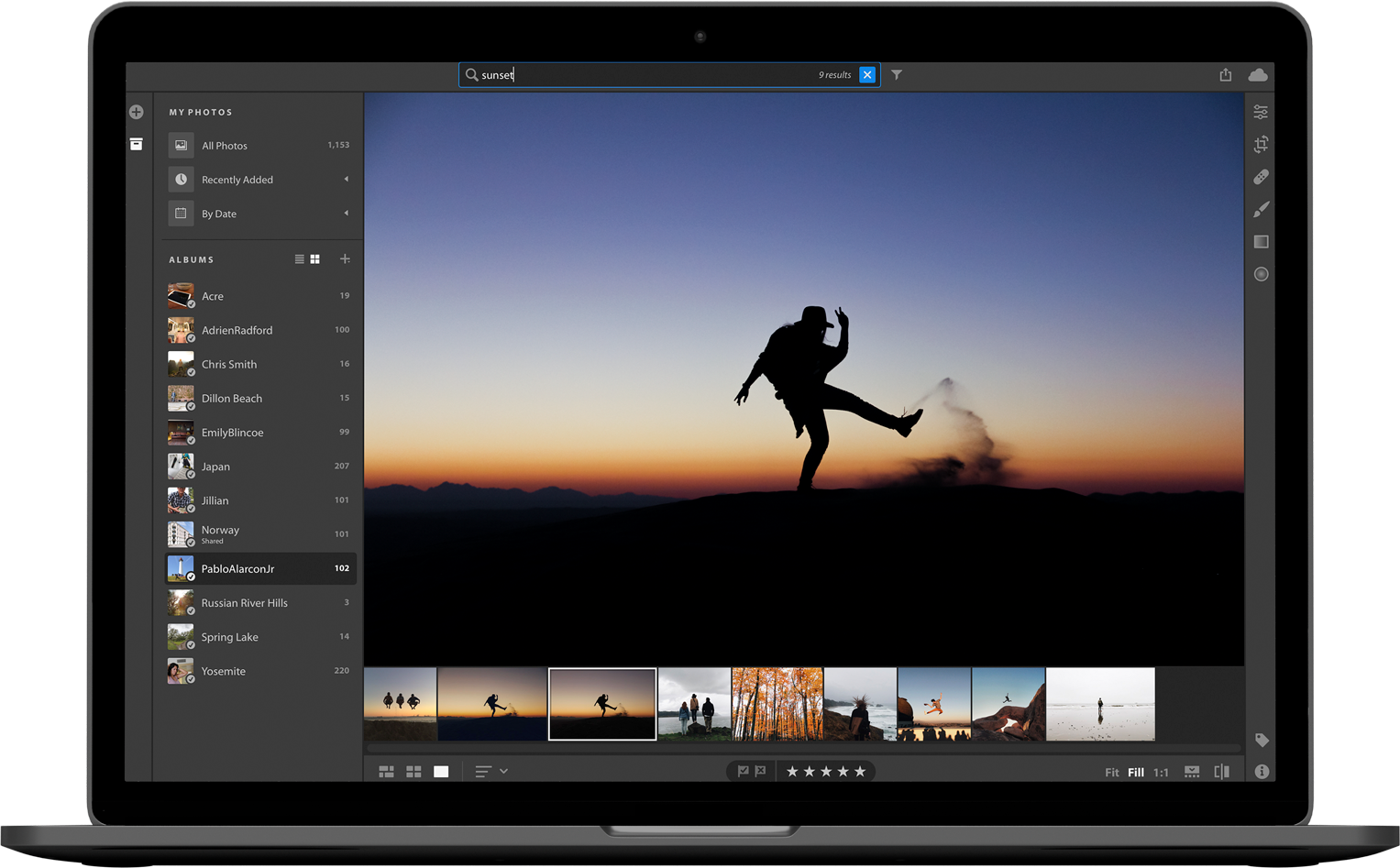Viewport: 1400px width, 868px height.
Task: Open the Info panel via info icon
Action: pyautogui.click(x=1261, y=771)
